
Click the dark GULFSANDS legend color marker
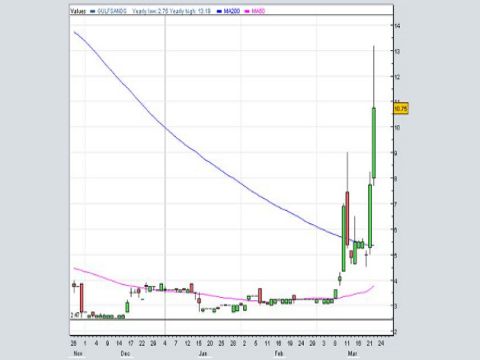click(x=93, y=11)
